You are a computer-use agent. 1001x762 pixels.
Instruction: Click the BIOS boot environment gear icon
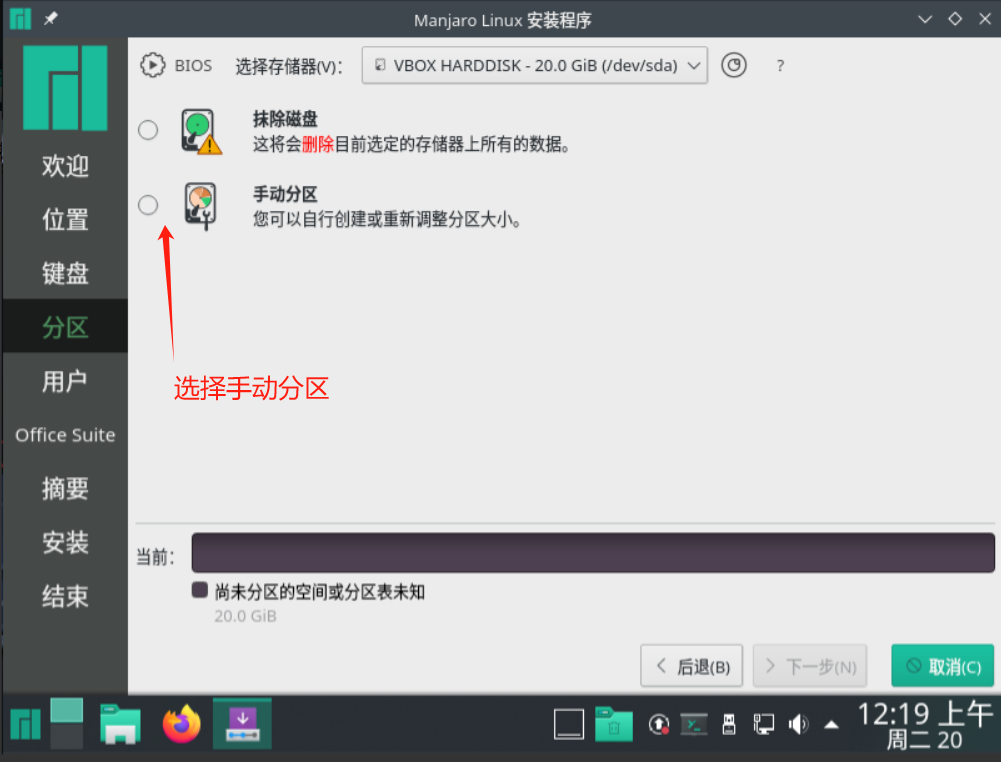click(x=151, y=66)
